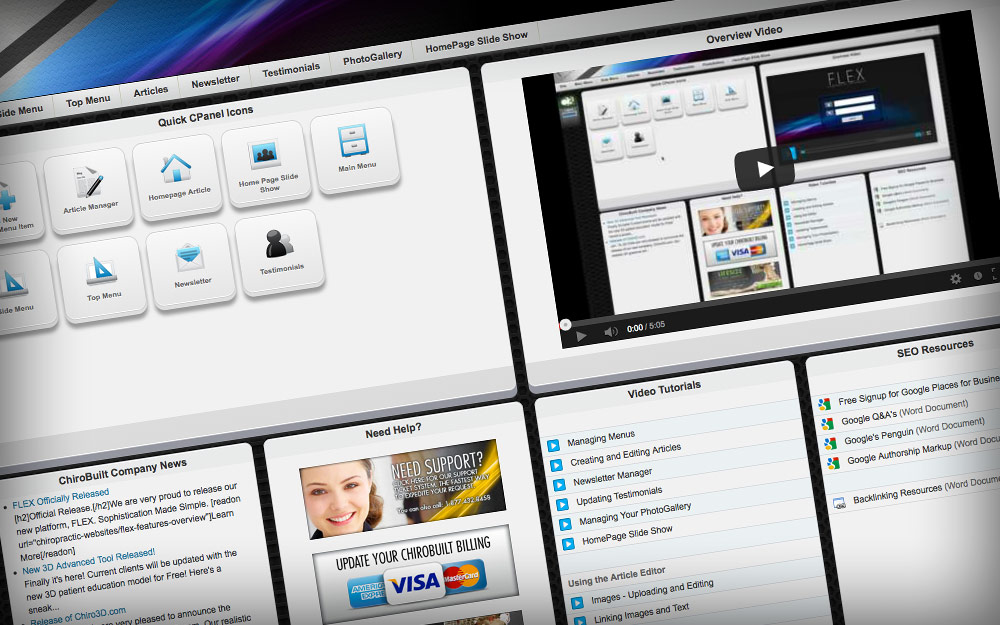Click Google icon beside Free Signup

(x=824, y=404)
